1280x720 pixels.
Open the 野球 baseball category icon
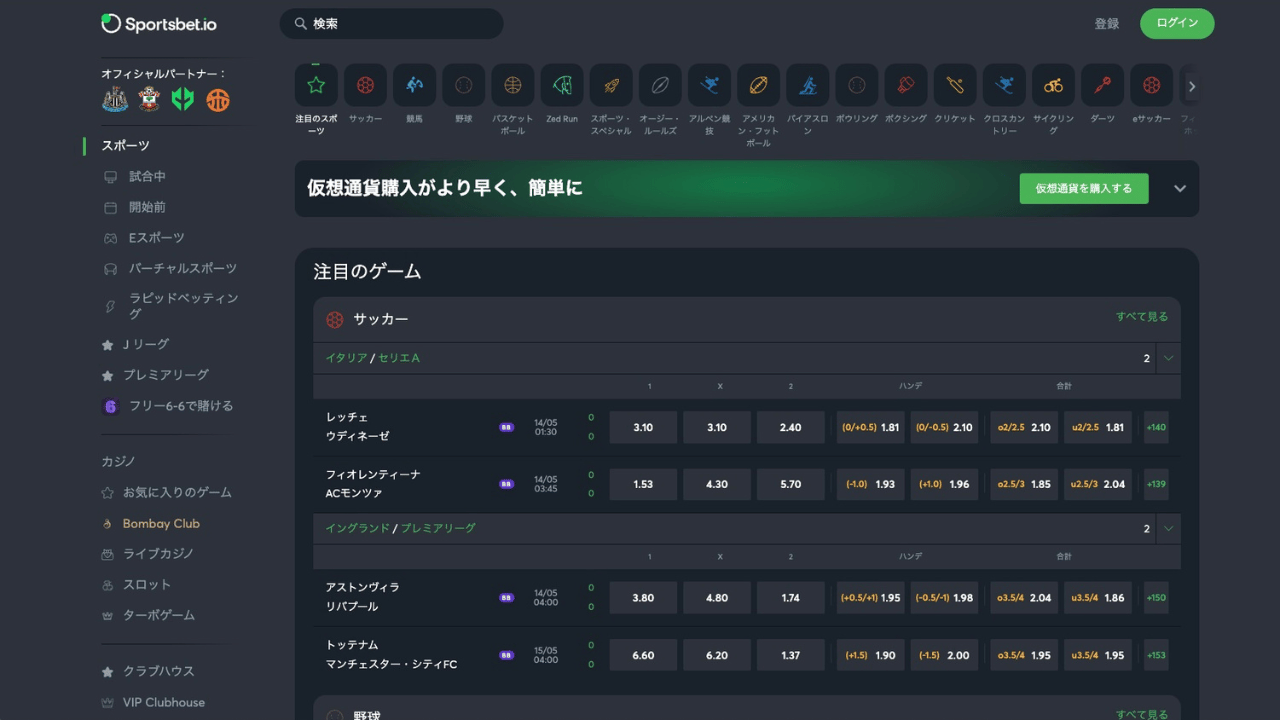click(x=463, y=85)
